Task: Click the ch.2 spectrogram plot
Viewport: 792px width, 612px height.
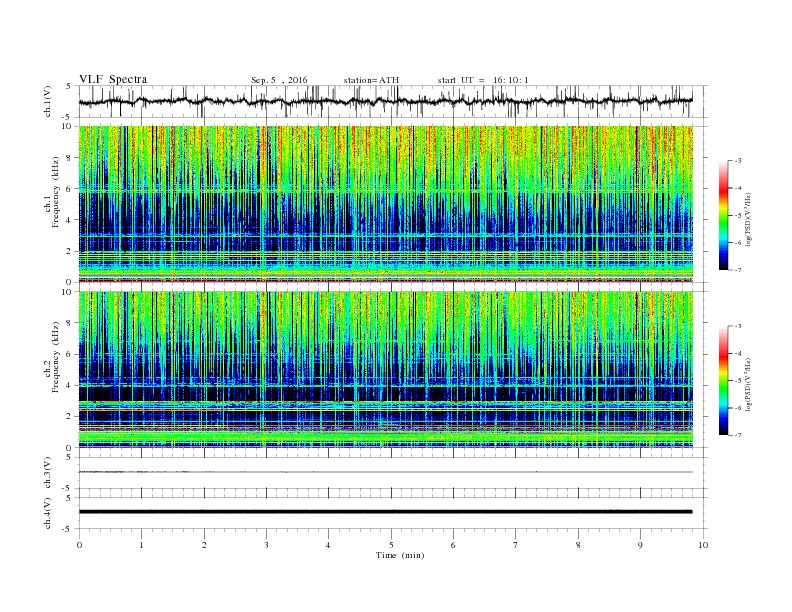Action: (386, 369)
